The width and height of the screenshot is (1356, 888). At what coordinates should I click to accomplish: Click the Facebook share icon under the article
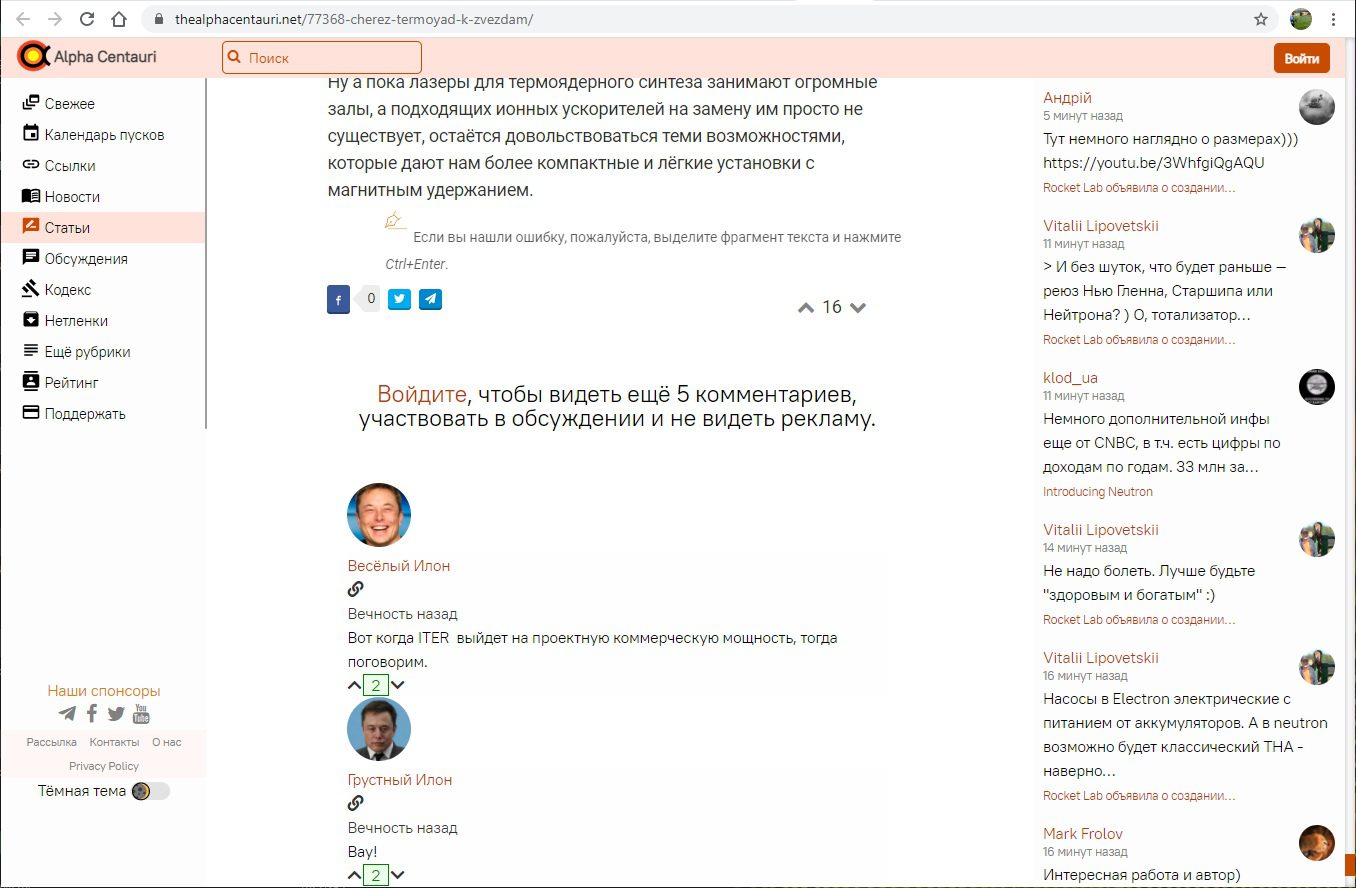[x=338, y=299]
